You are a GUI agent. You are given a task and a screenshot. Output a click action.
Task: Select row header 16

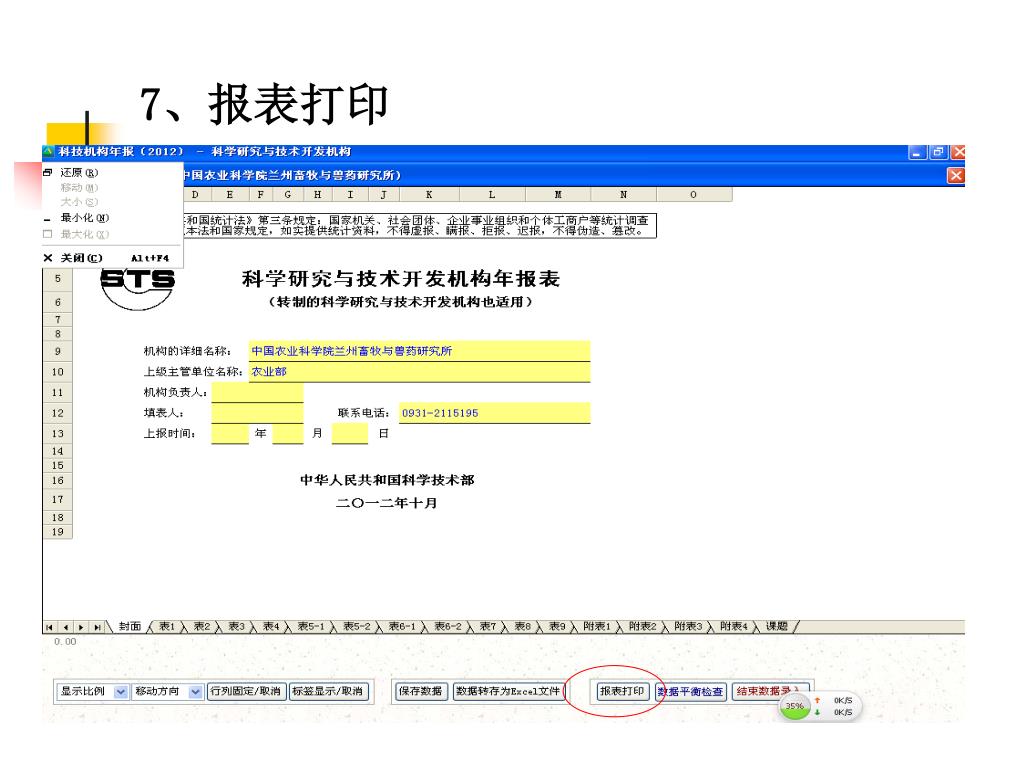click(x=57, y=481)
